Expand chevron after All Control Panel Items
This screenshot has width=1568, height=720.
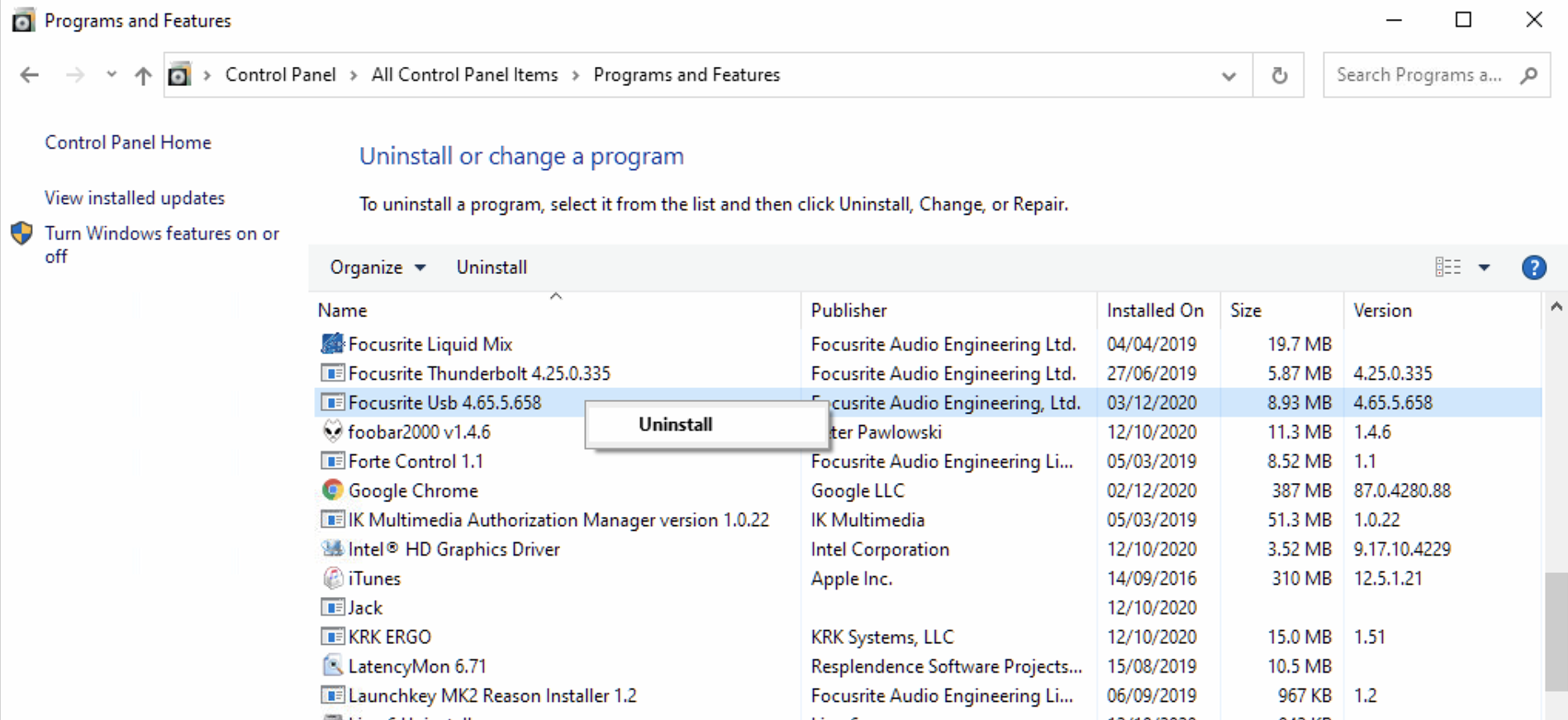click(576, 76)
